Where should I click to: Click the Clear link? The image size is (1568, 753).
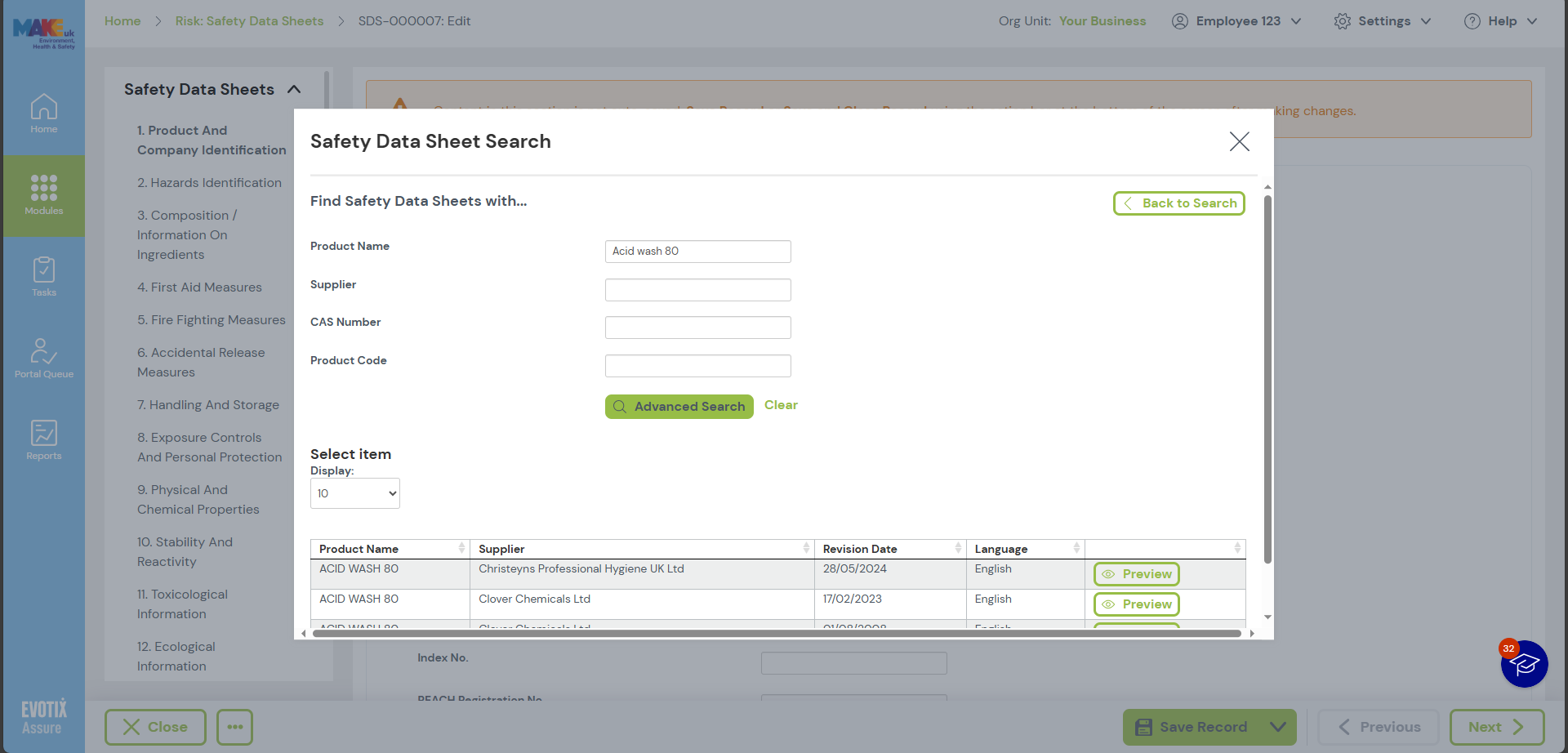pos(781,405)
